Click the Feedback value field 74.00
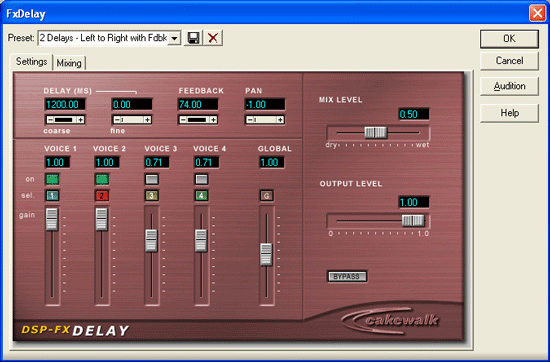Viewport: 550px width, 362px height. [x=198, y=105]
